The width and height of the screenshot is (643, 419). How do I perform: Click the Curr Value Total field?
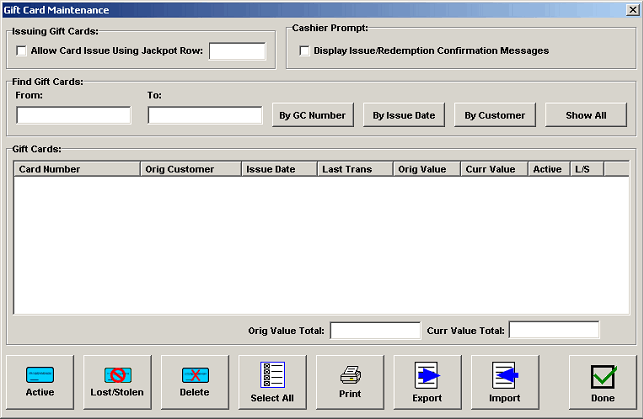pyautogui.click(x=554, y=330)
